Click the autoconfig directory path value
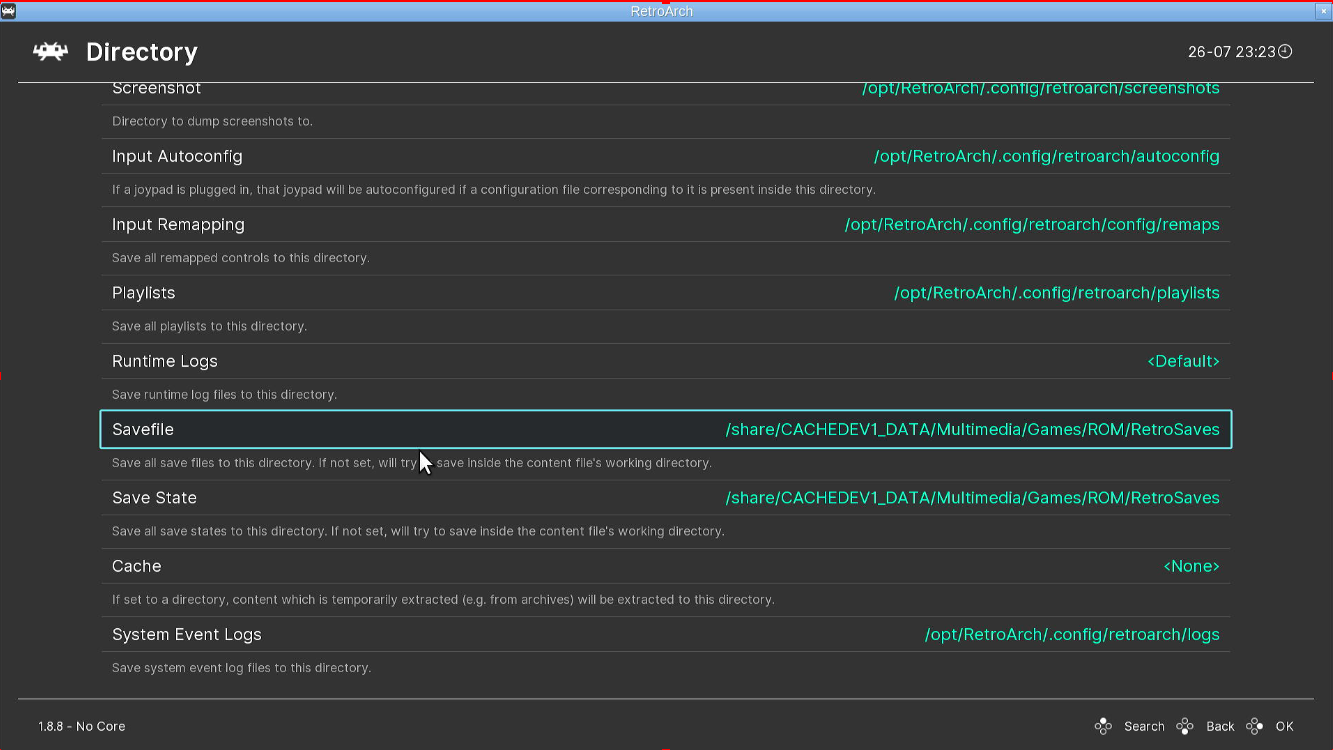This screenshot has height=750, width=1333. coord(1047,156)
